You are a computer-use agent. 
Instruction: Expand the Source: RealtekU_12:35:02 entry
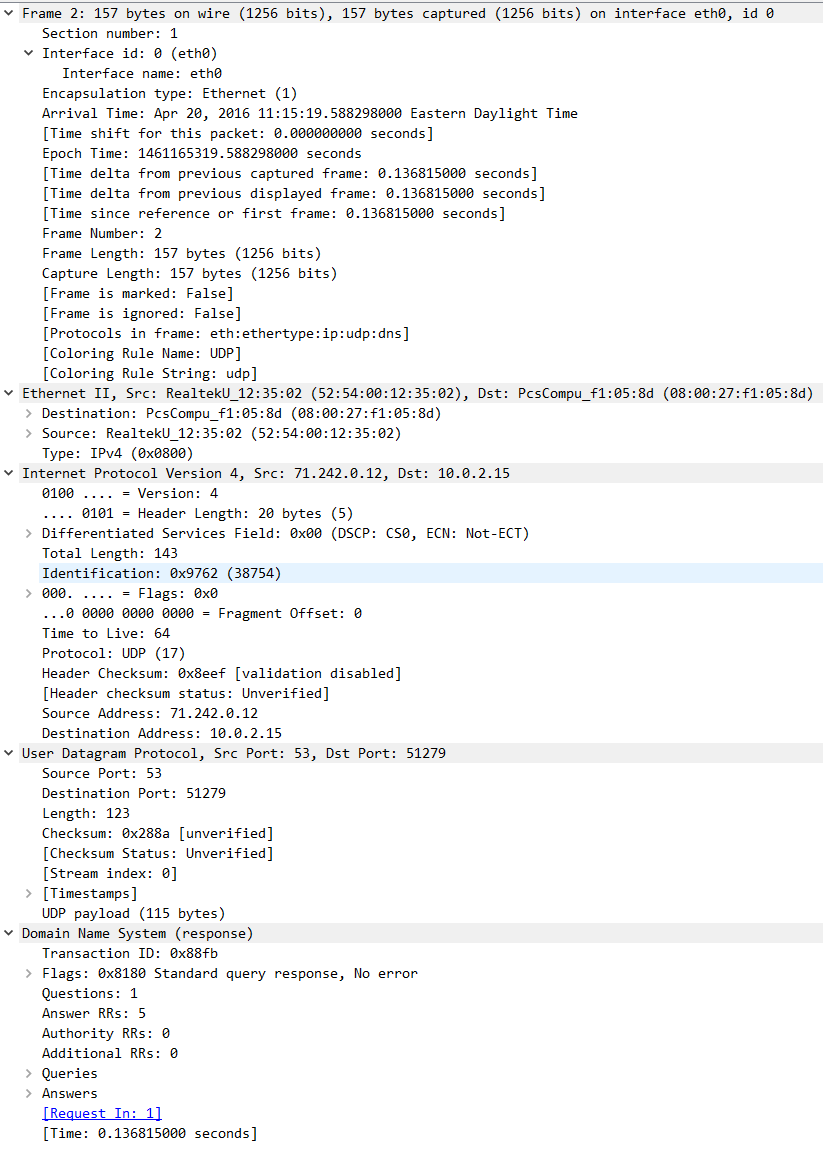28,433
